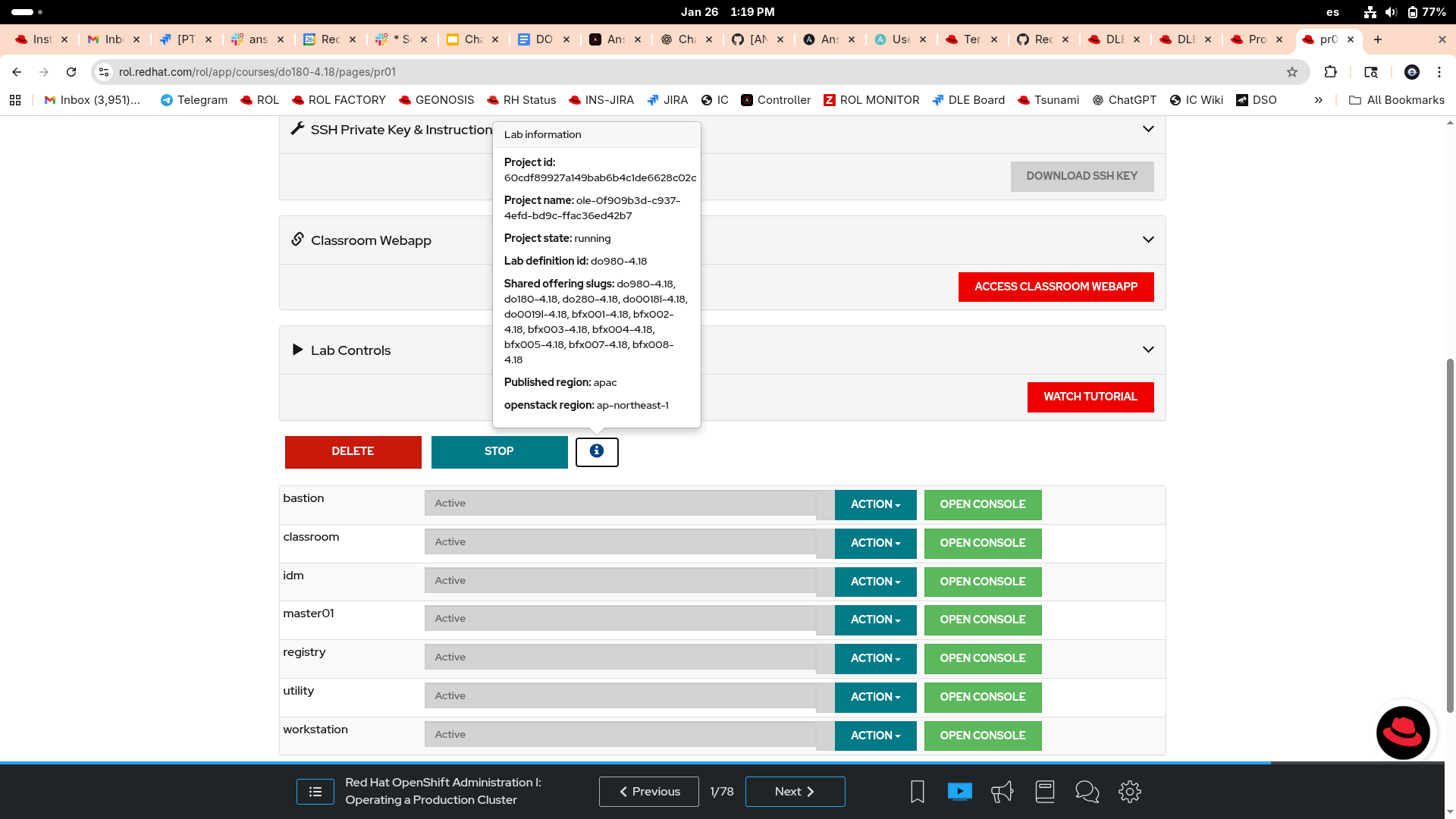Viewport: 1456px width, 819px height.
Task: Open the ACTION dropdown for workstation
Action: [875, 736]
